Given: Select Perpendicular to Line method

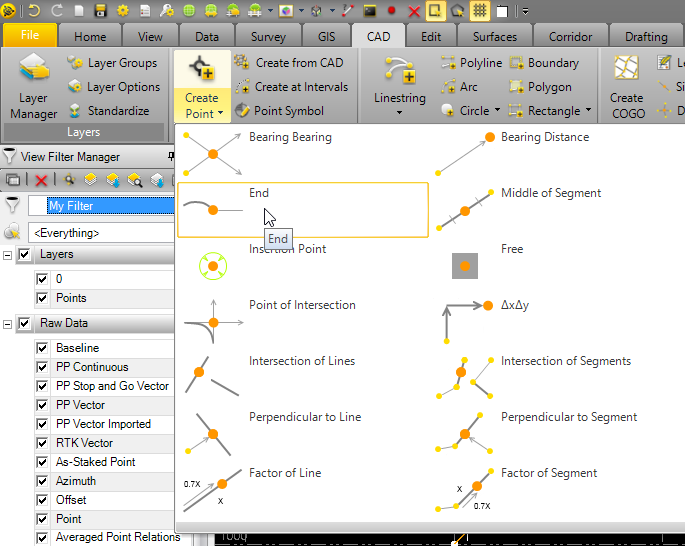Looking at the screenshot, I should 302,433.
